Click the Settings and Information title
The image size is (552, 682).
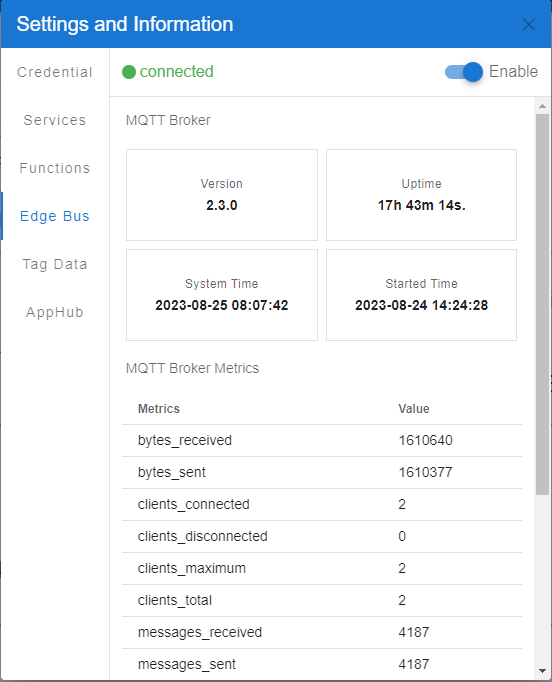(125, 24)
